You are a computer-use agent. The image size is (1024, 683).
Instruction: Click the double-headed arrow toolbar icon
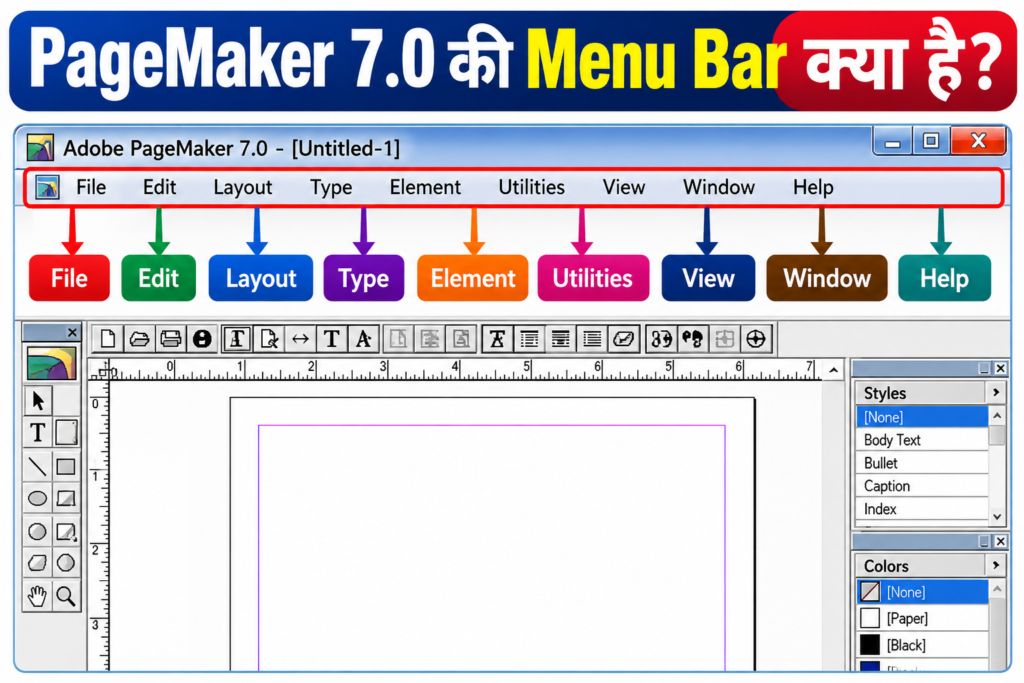coord(300,339)
